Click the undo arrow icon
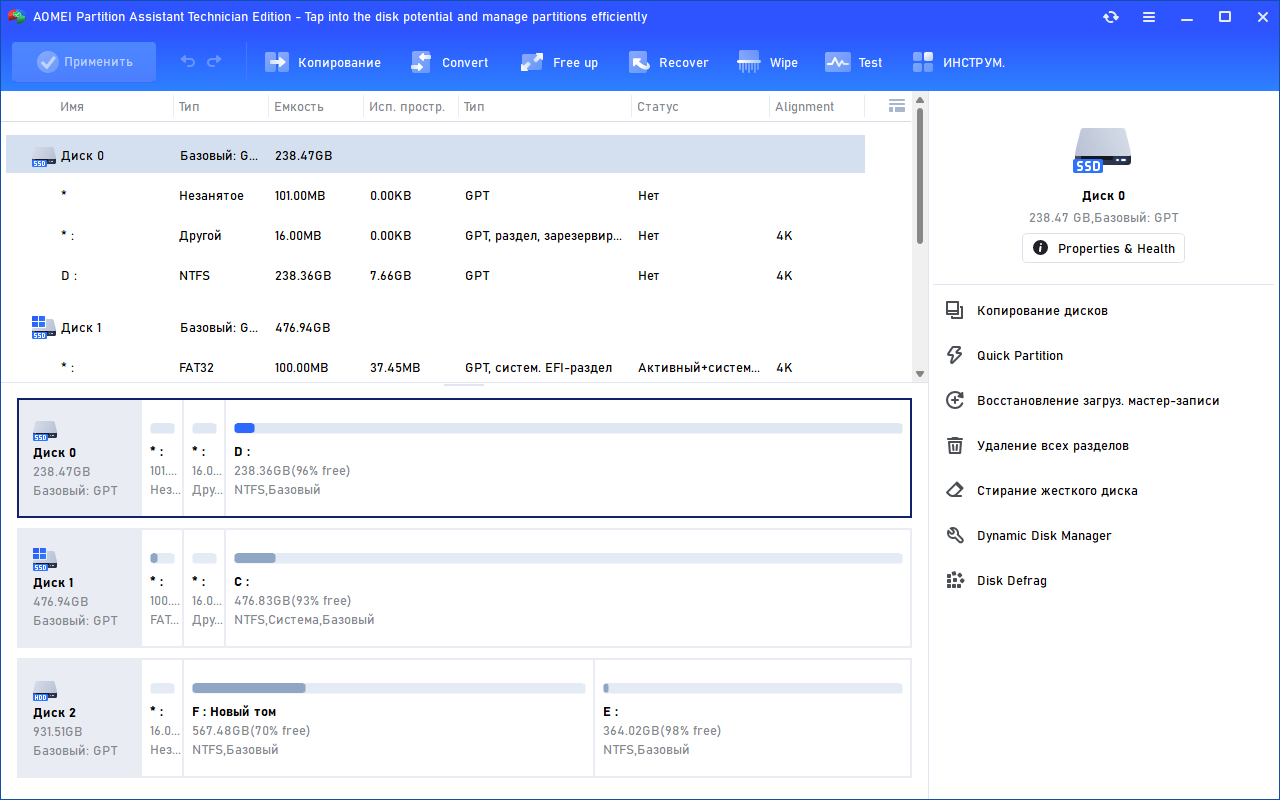The image size is (1280, 800). click(188, 62)
